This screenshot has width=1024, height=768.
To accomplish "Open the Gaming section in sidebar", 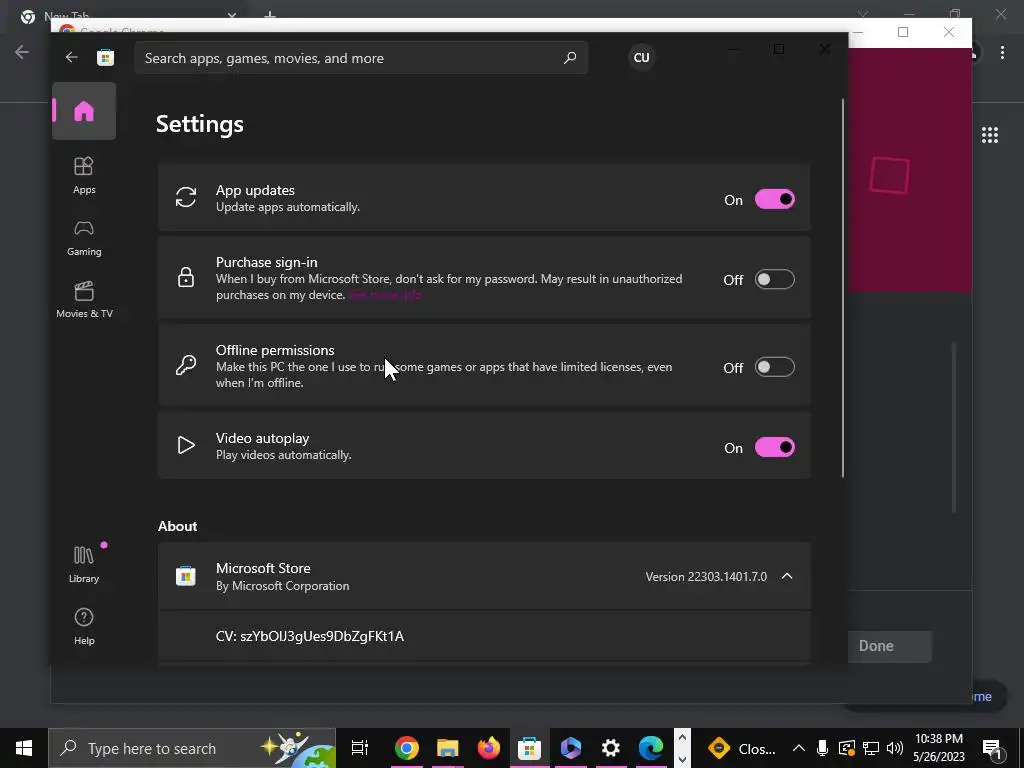I will 84,238.
